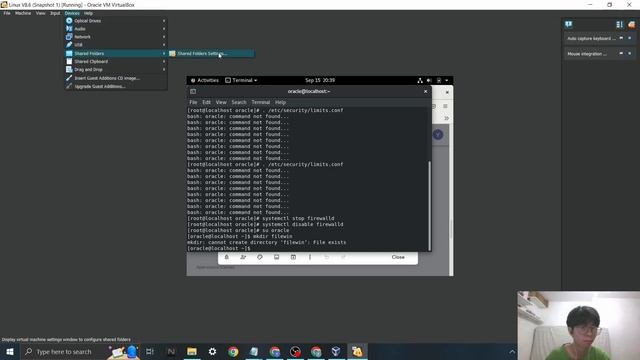The height and width of the screenshot is (360, 640).
Task: Open terminal Edit menu
Action: (x=207, y=102)
